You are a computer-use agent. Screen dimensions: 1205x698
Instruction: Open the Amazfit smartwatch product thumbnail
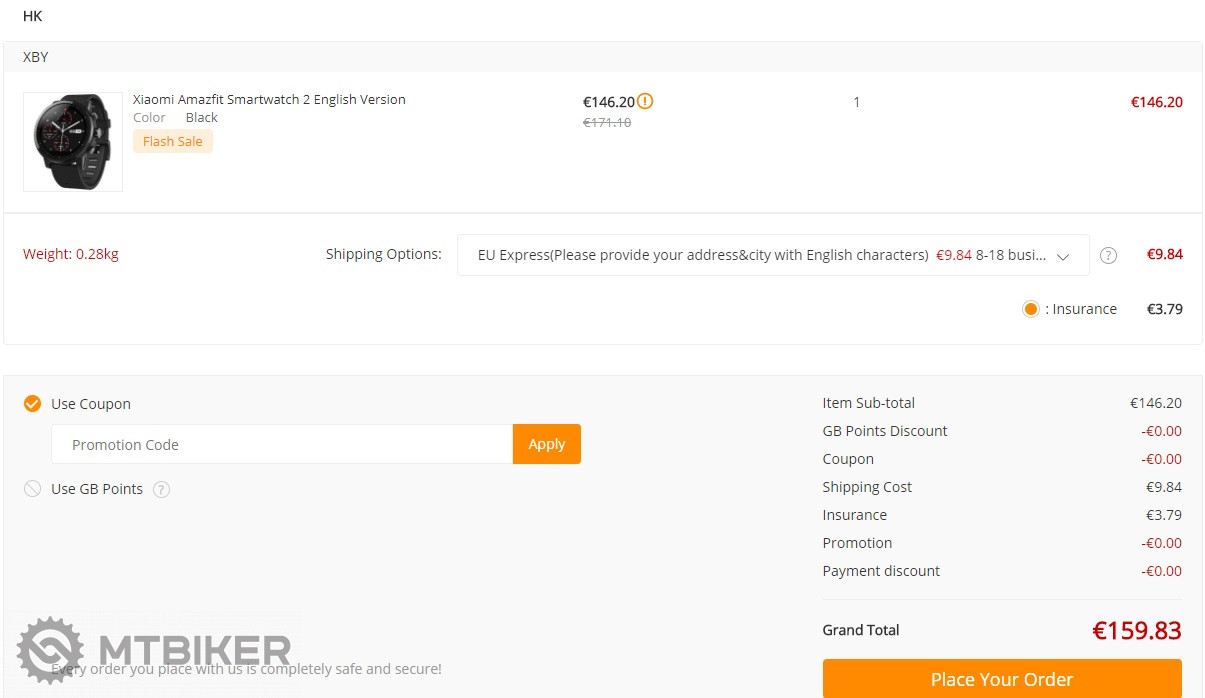coord(73,142)
